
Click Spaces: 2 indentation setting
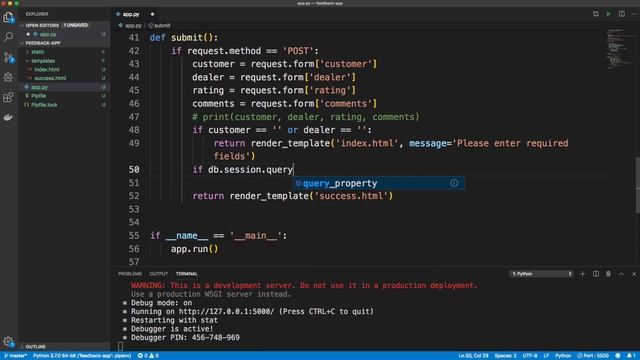[x=505, y=356]
